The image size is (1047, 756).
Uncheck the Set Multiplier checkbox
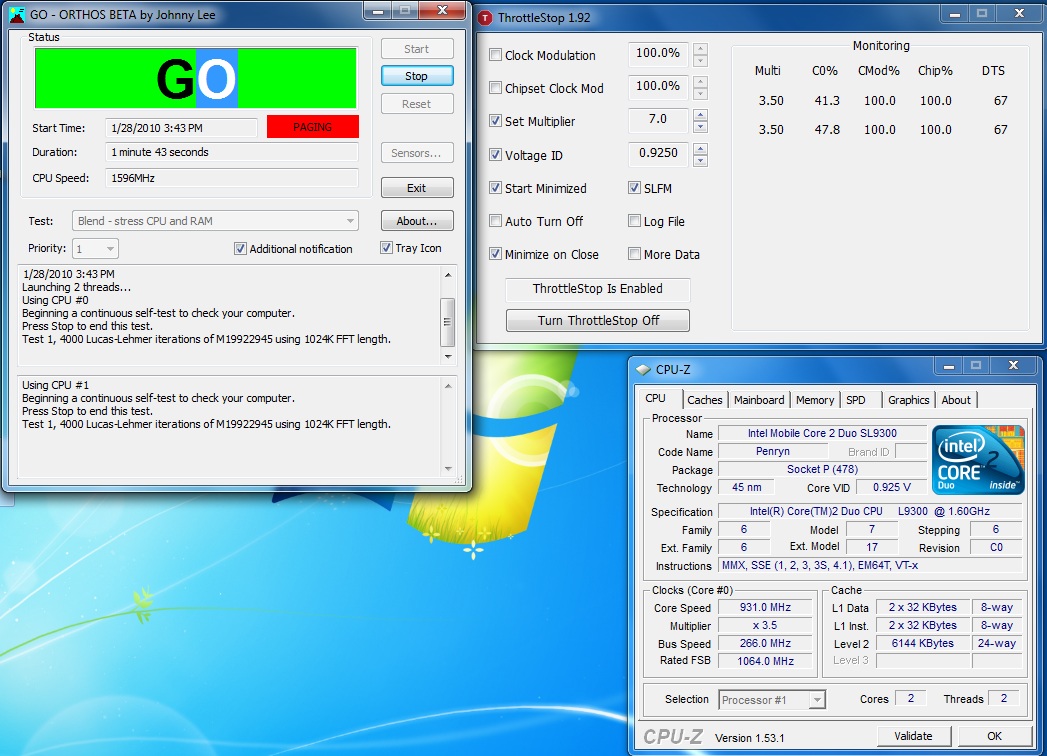click(x=495, y=121)
